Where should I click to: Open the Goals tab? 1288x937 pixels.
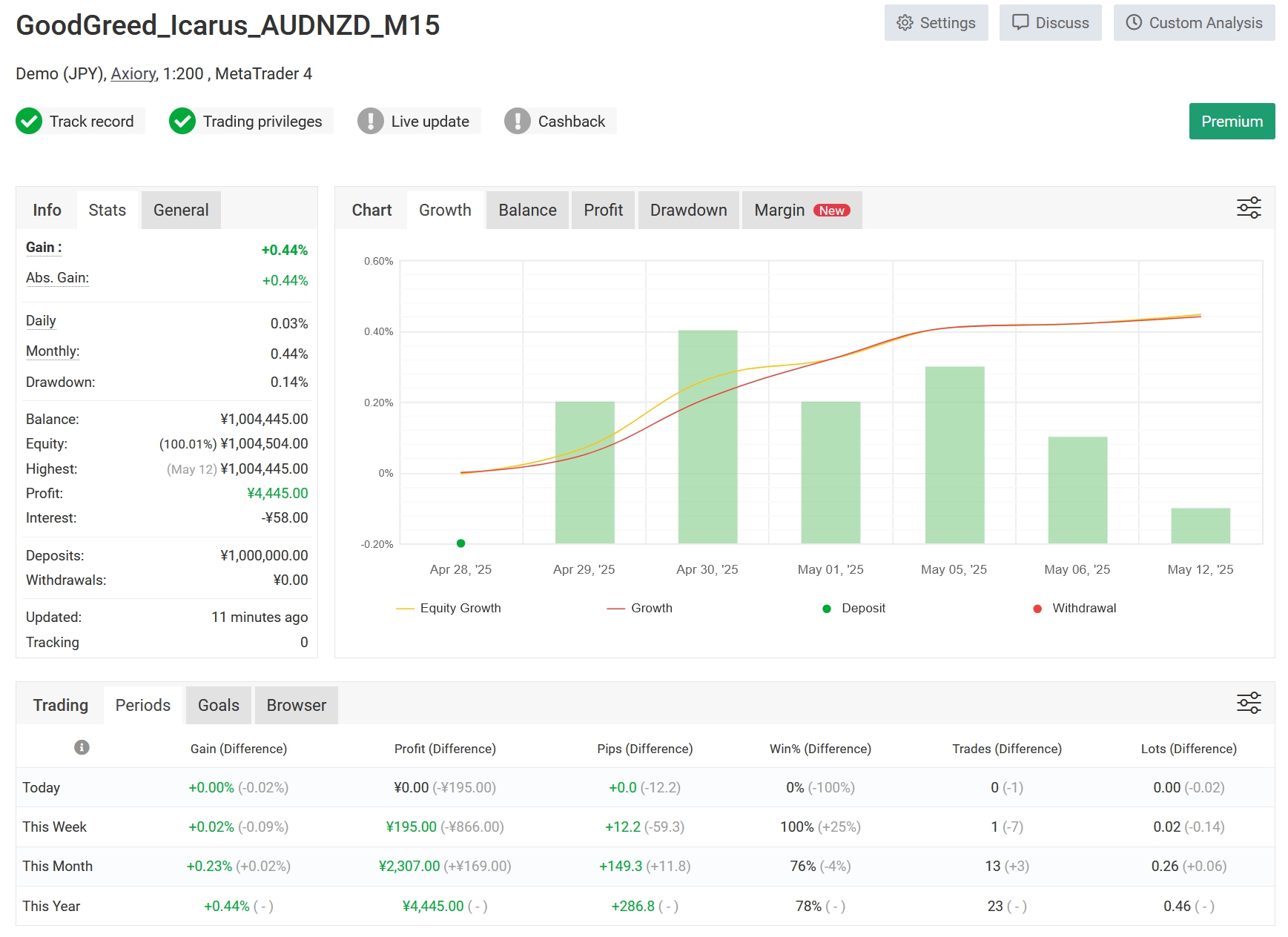[218, 706]
